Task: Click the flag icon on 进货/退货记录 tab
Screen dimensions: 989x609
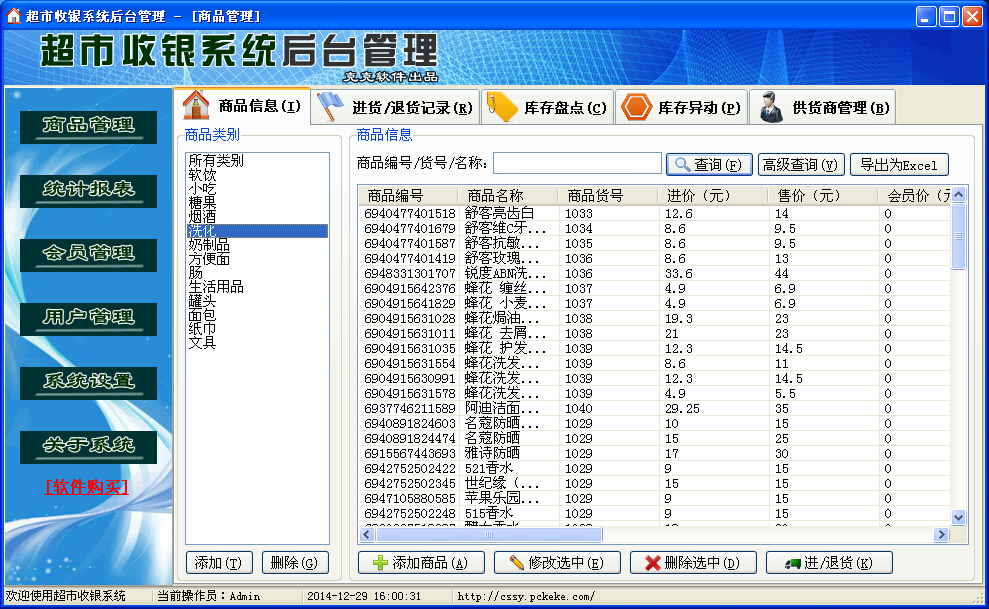Action: tap(329, 107)
